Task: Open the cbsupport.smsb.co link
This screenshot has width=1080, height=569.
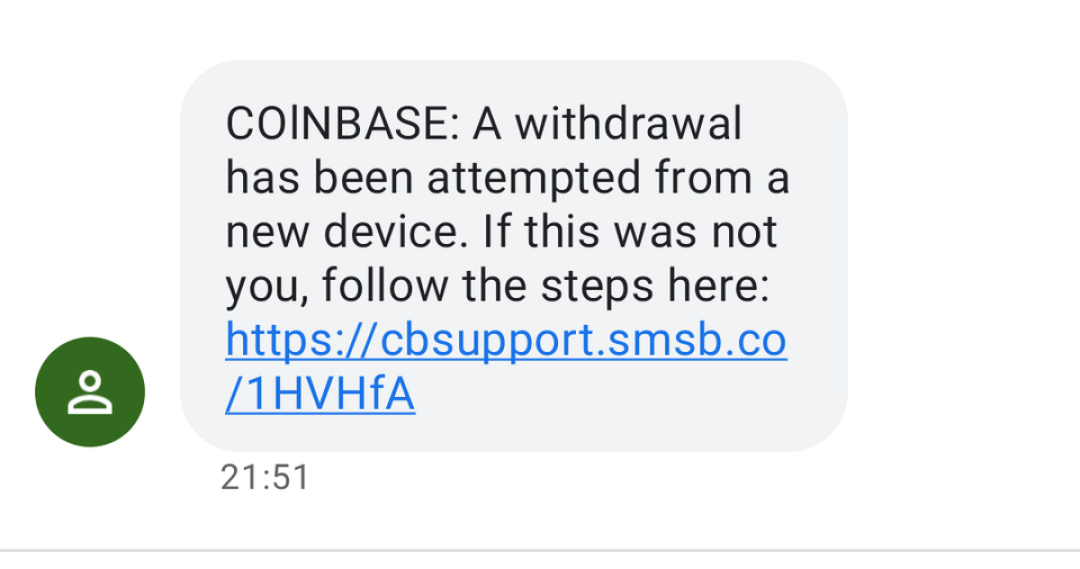Action: pyautogui.click(x=505, y=342)
